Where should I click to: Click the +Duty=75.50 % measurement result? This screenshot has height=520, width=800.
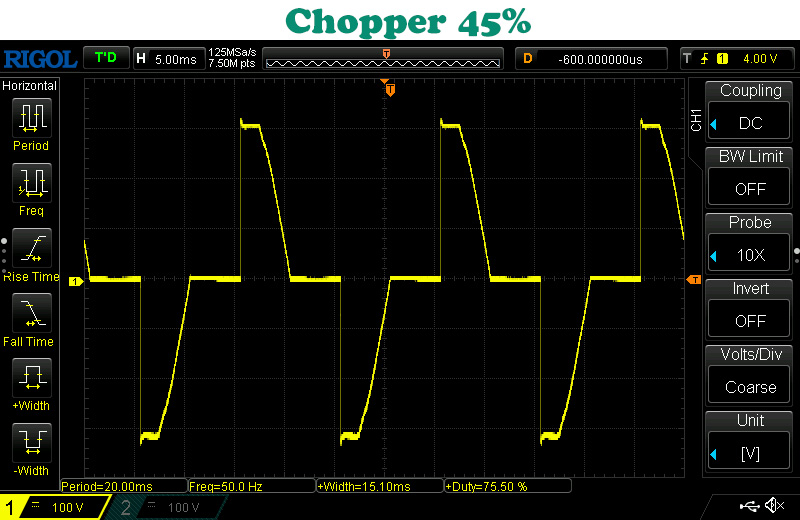[508, 486]
